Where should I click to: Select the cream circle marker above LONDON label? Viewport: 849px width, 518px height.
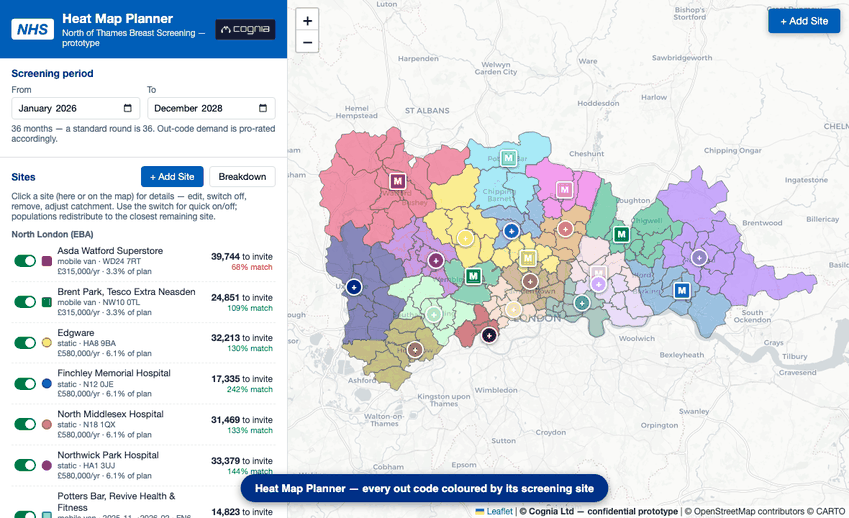[x=513, y=310]
